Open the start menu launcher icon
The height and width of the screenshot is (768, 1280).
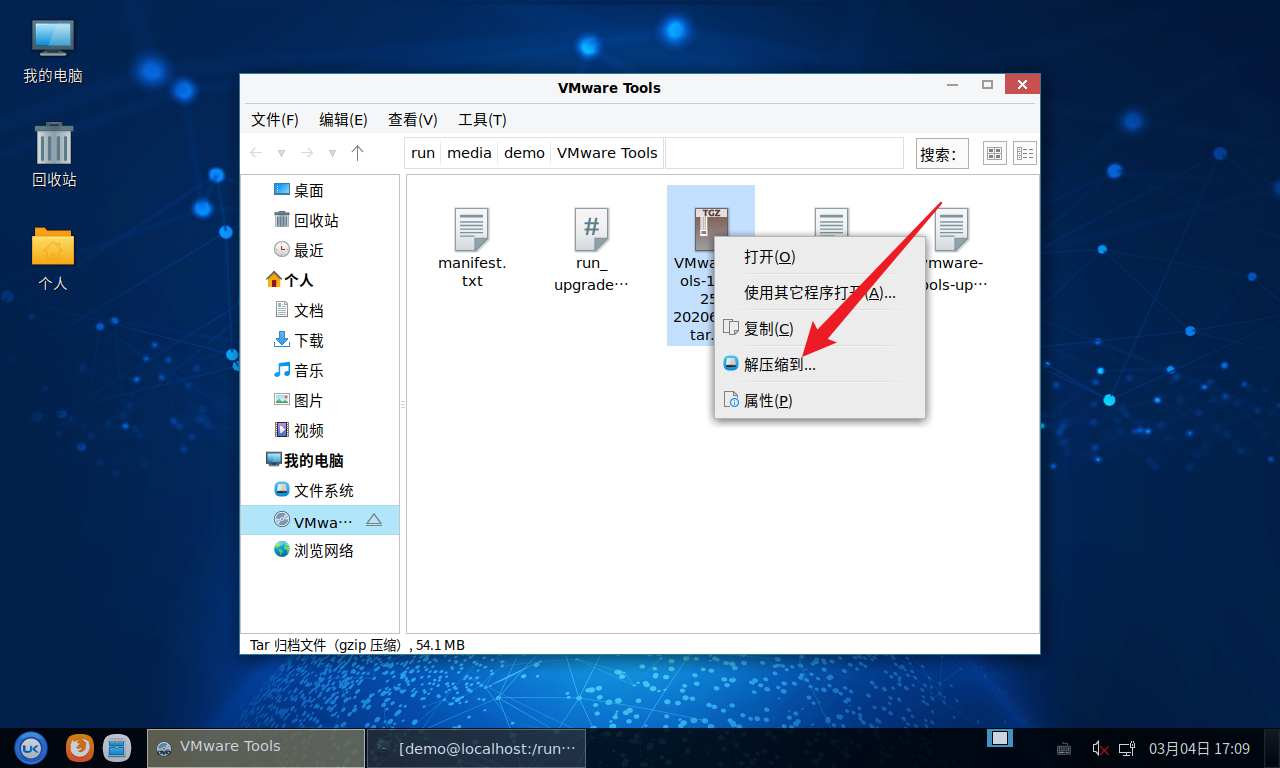pos(30,747)
